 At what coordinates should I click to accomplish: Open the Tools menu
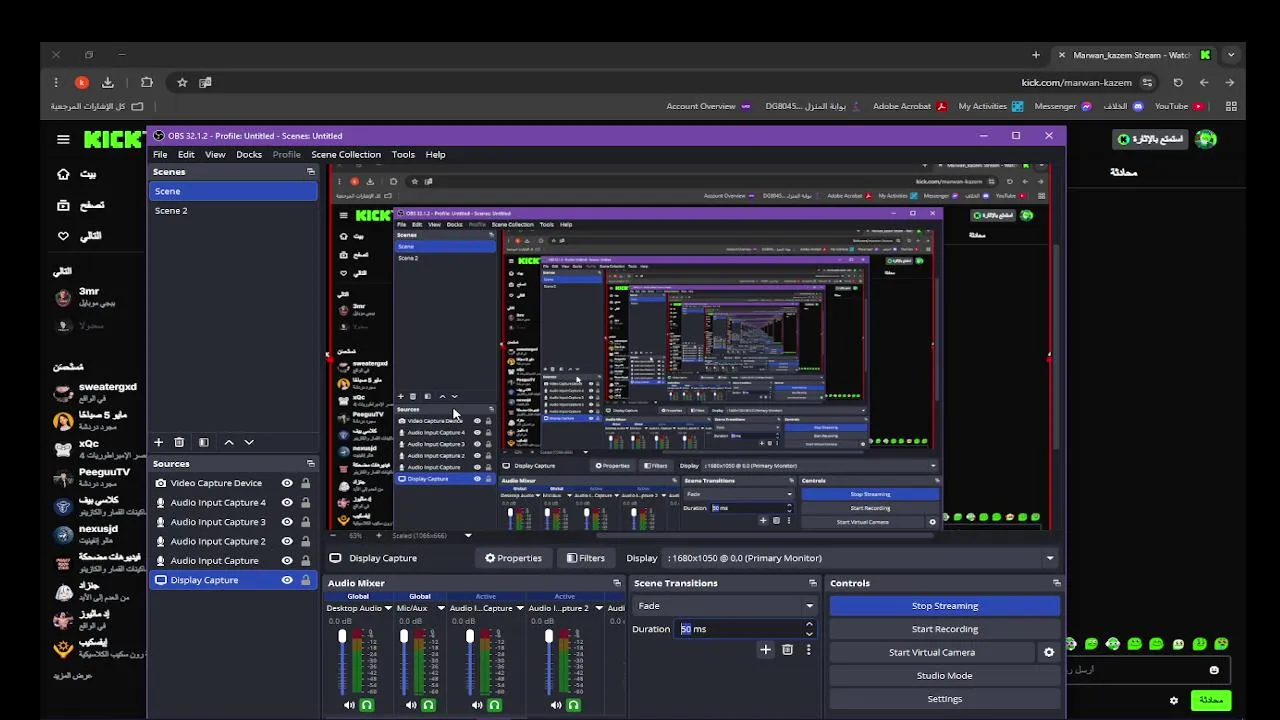click(403, 155)
